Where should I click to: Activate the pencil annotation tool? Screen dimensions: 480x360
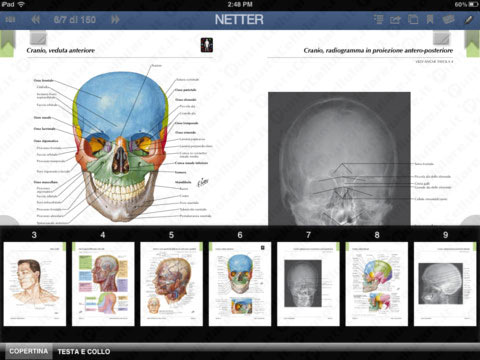pos(468,20)
